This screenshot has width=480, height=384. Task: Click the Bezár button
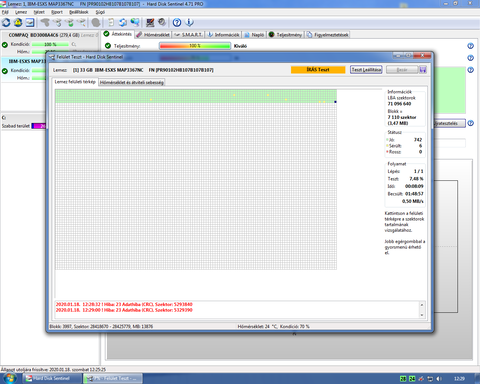click(402, 70)
